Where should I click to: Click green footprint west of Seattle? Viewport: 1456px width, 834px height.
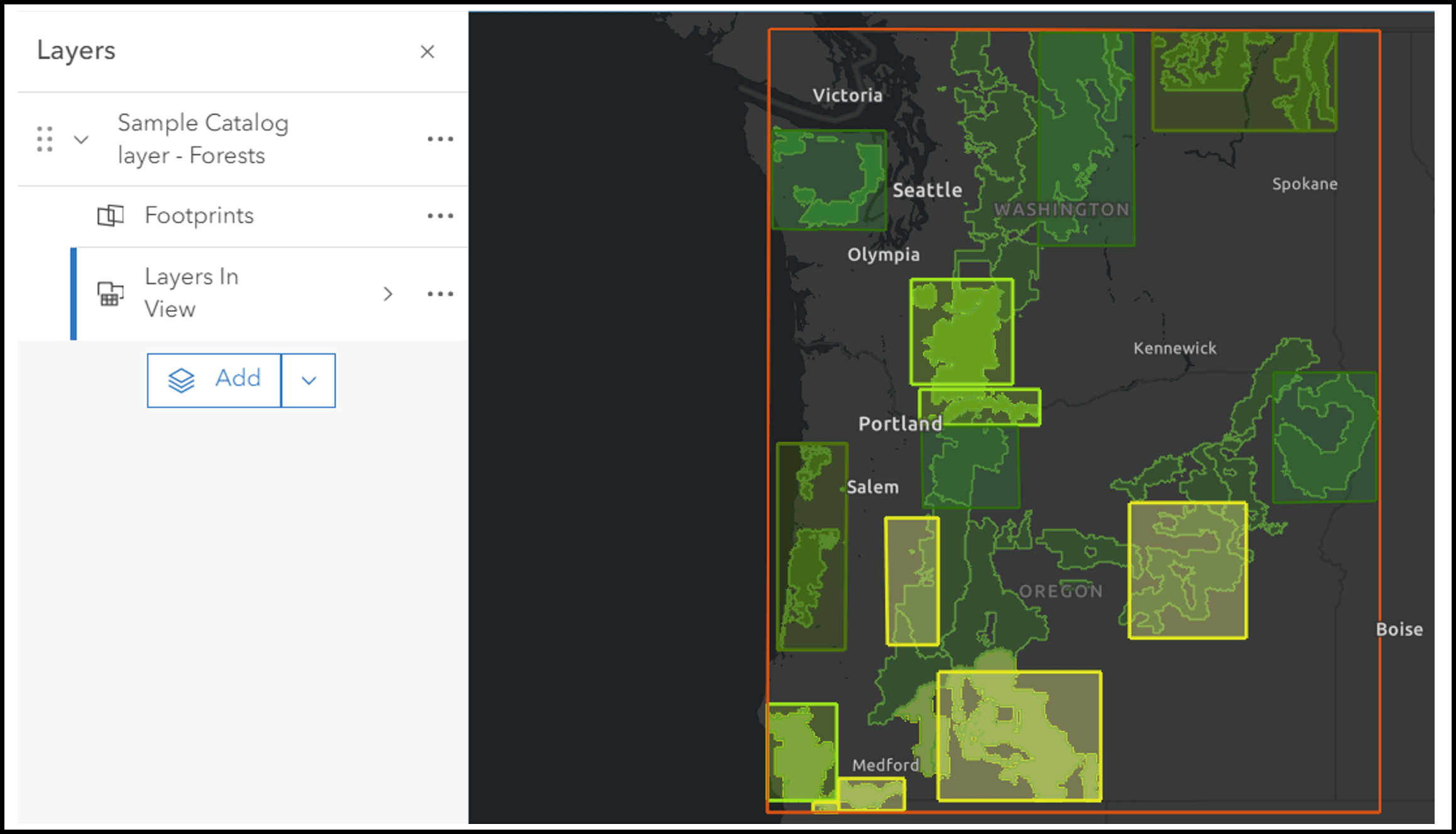point(828,180)
